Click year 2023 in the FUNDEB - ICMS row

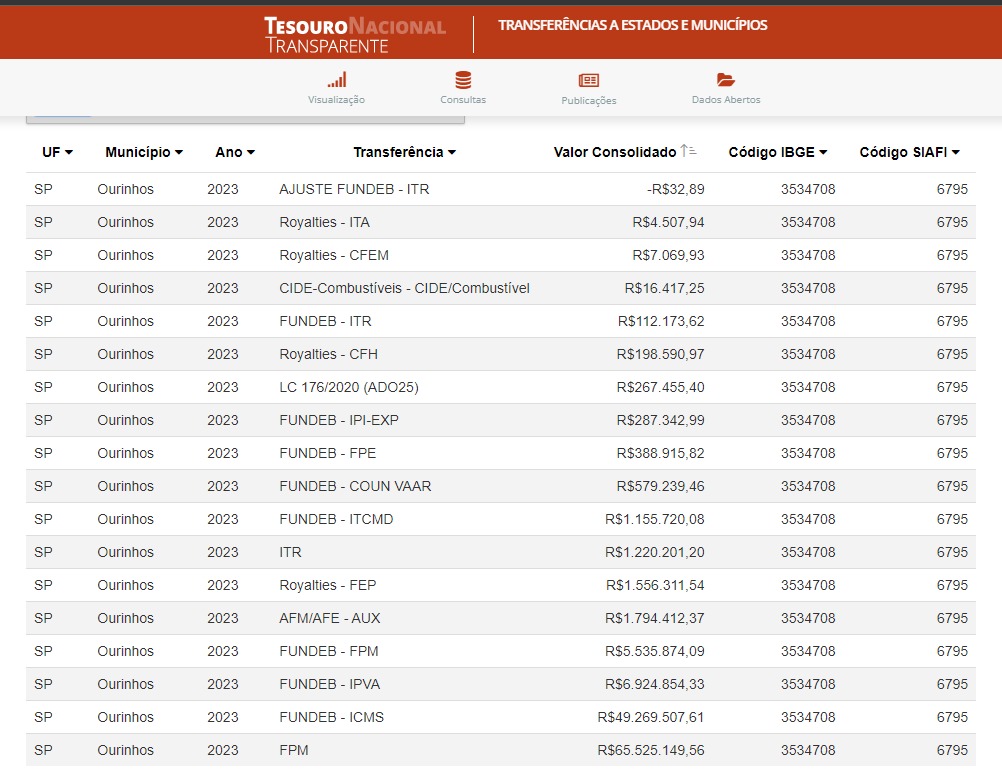[222, 718]
